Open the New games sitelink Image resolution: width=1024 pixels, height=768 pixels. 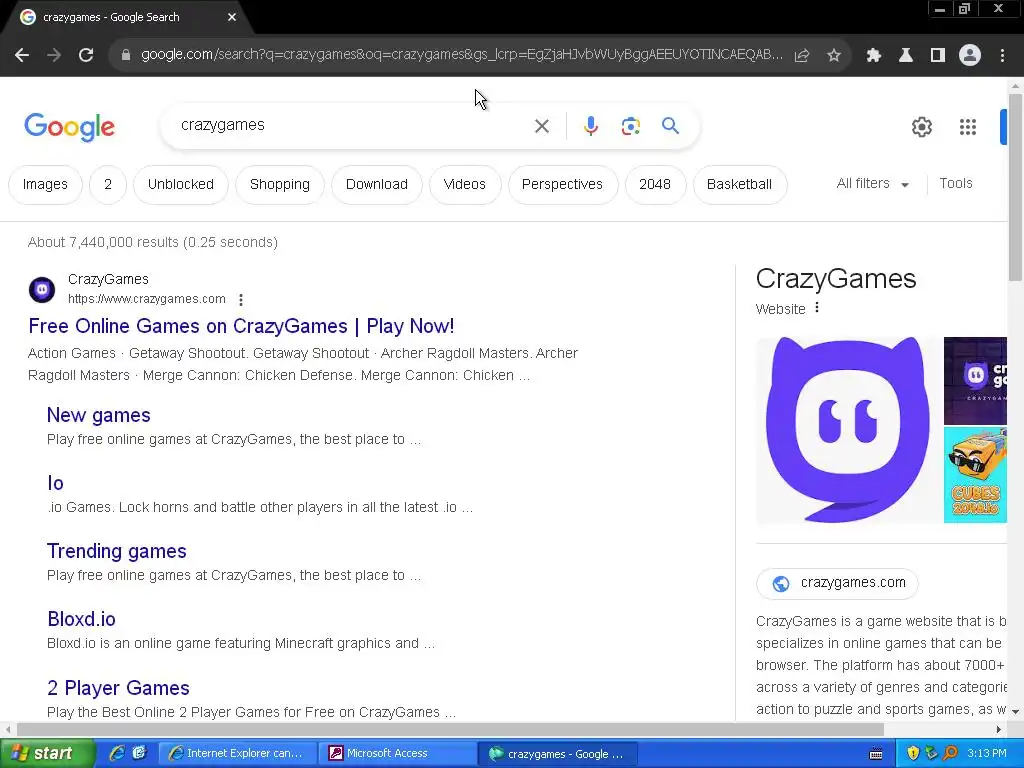(x=99, y=415)
